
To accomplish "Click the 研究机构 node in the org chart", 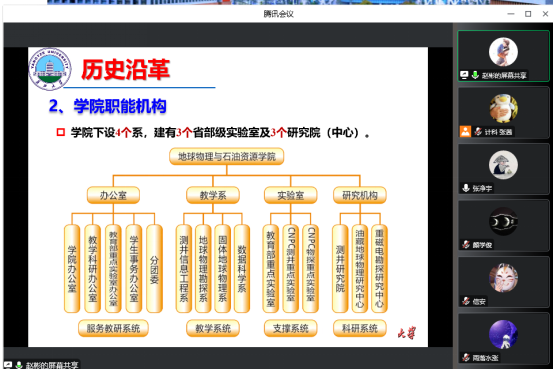I will pos(360,195).
